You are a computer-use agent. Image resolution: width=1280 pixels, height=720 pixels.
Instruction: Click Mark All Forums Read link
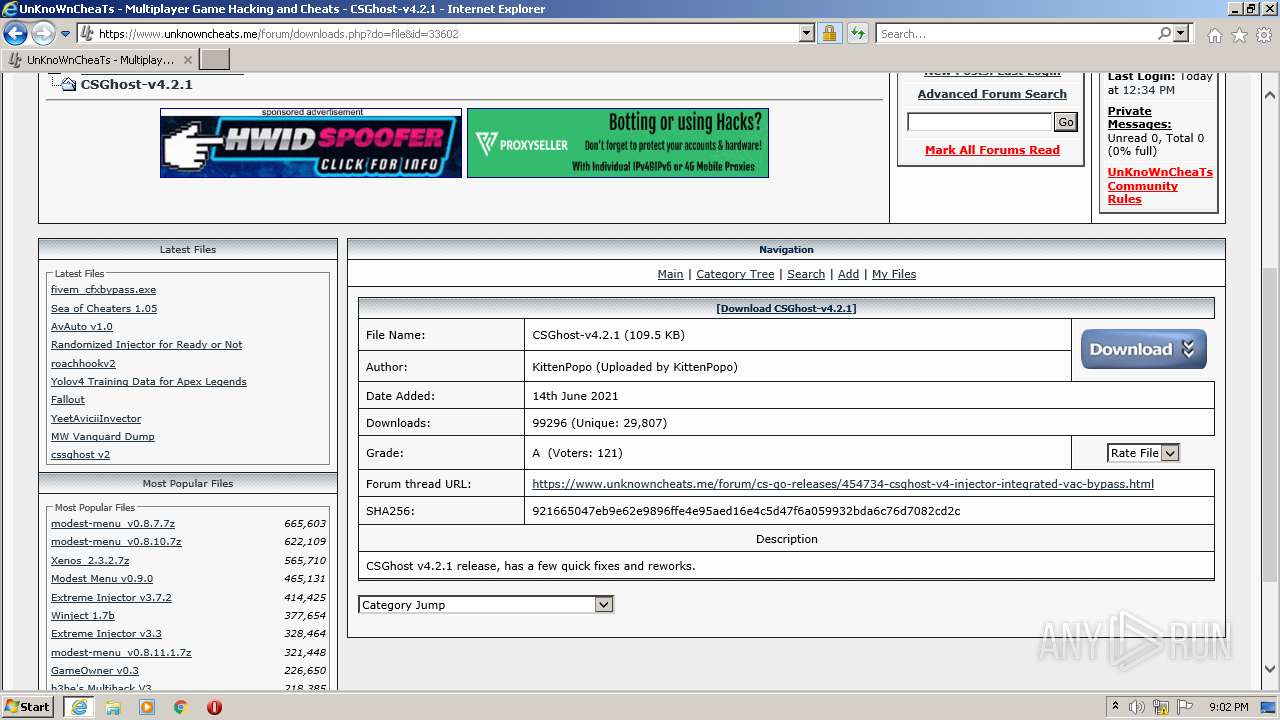992,150
